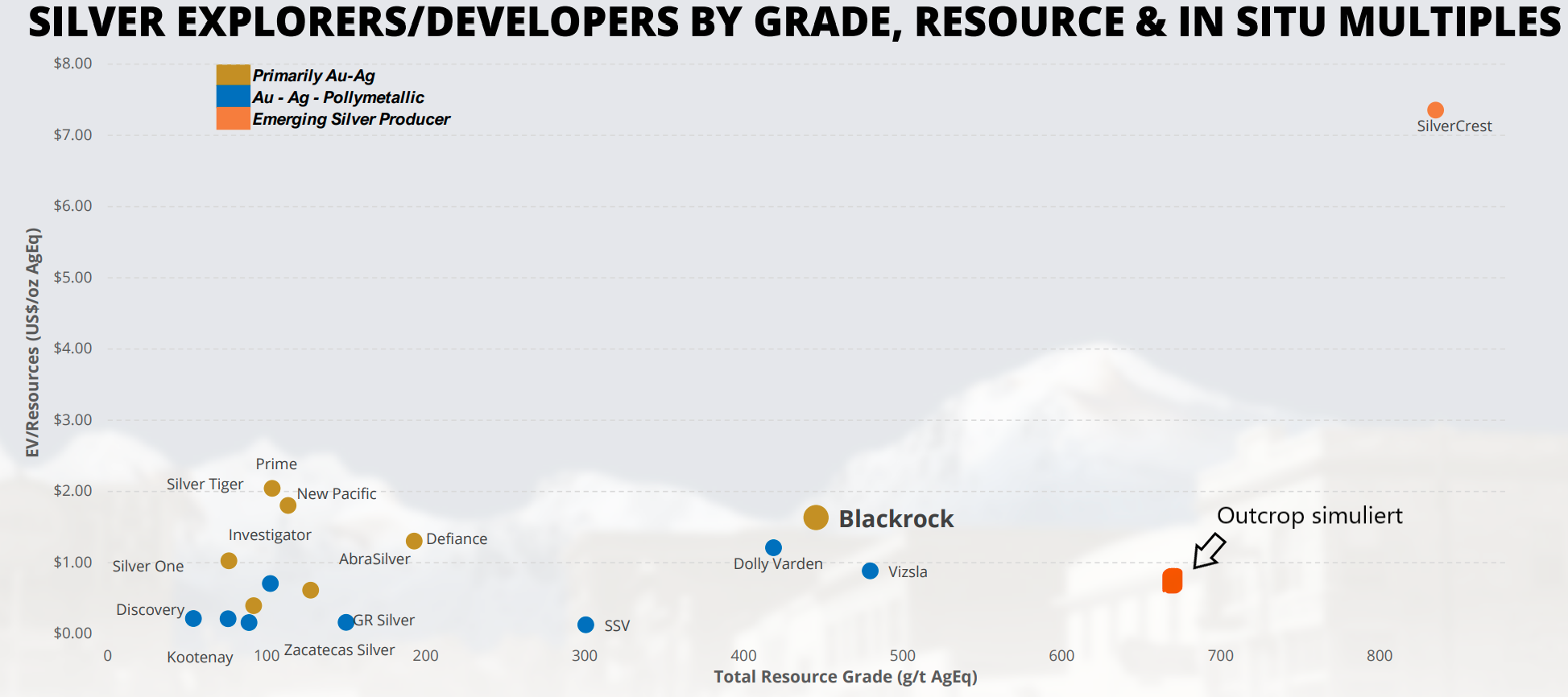The height and width of the screenshot is (697, 1568).
Task: Select the large gold Blackrock data point
Action: coord(816,518)
